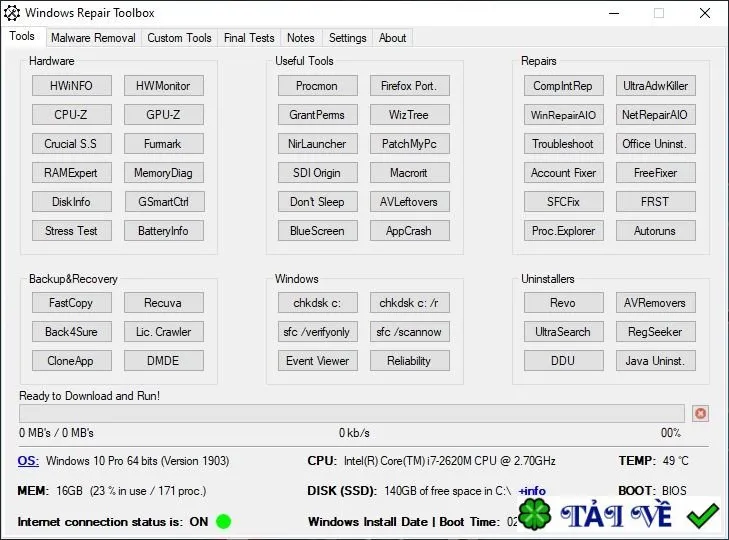Open GPU-Z
The width and height of the screenshot is (729, 540).
tap(164, 114)
